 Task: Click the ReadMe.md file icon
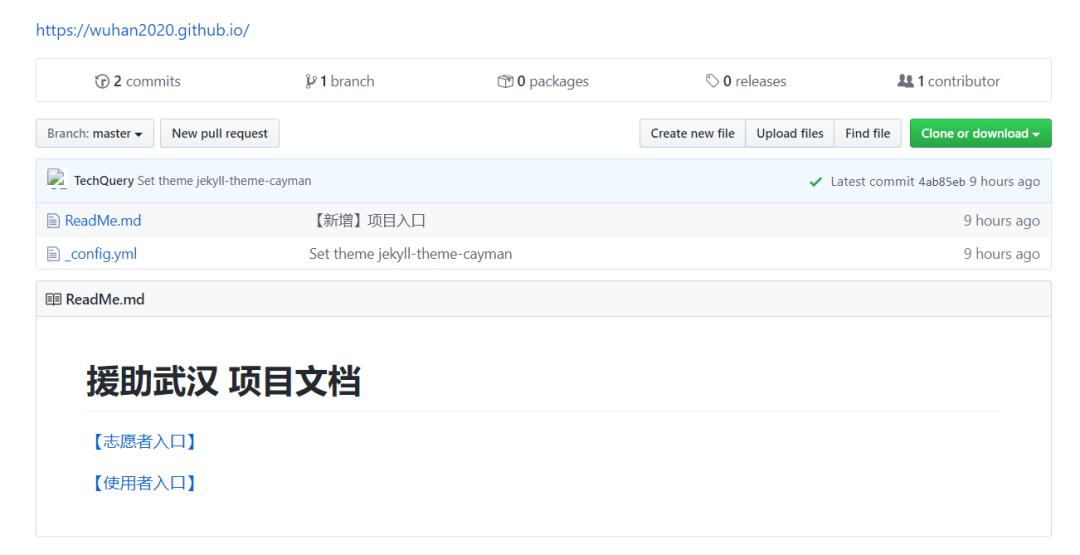[x=53, y=221]
